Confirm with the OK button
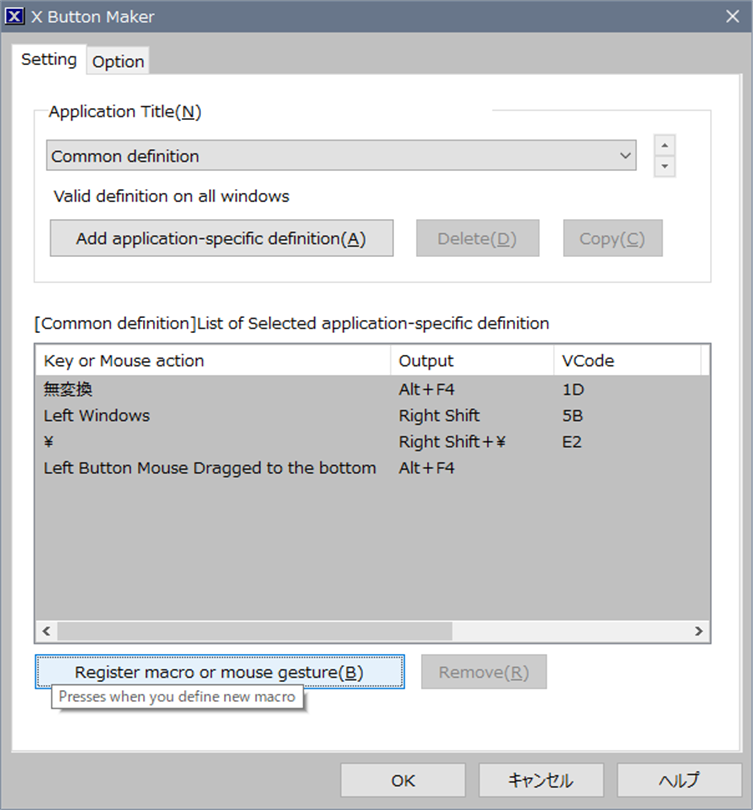The width and height of the screenshot is (753, 810). tap(403, 780)
